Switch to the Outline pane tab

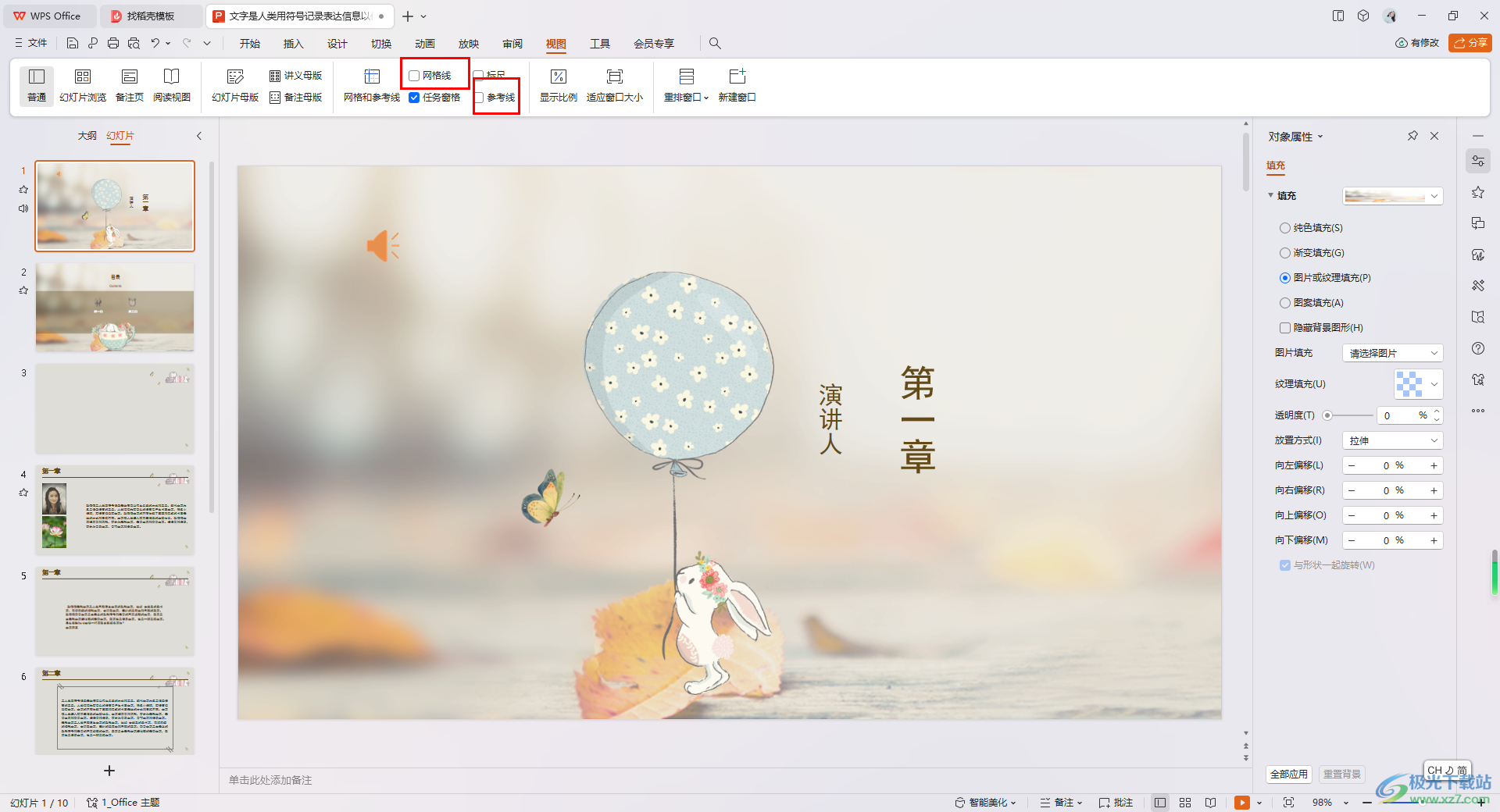(87, 136)
